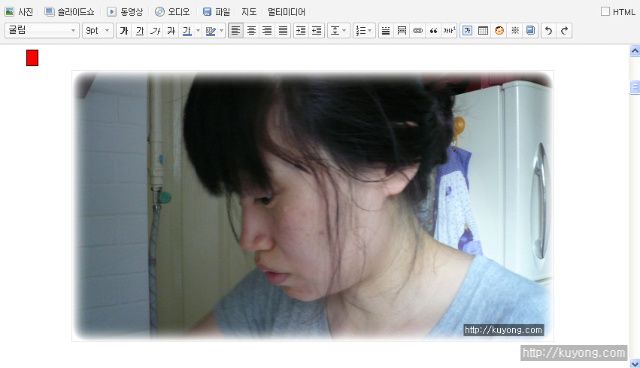Click the vertical scrollbar thumb
Viewport: 640px width, 368px height.
[x=635, y=87]
